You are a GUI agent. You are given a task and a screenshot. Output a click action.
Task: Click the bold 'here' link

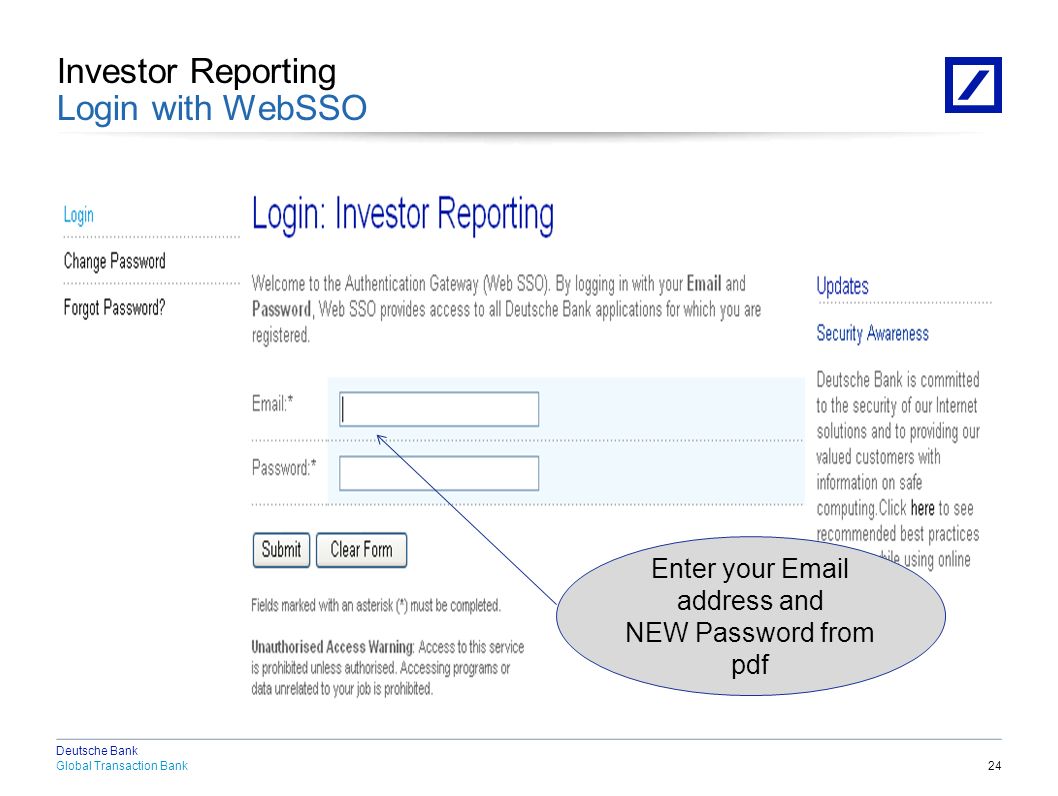click(922, 508)
